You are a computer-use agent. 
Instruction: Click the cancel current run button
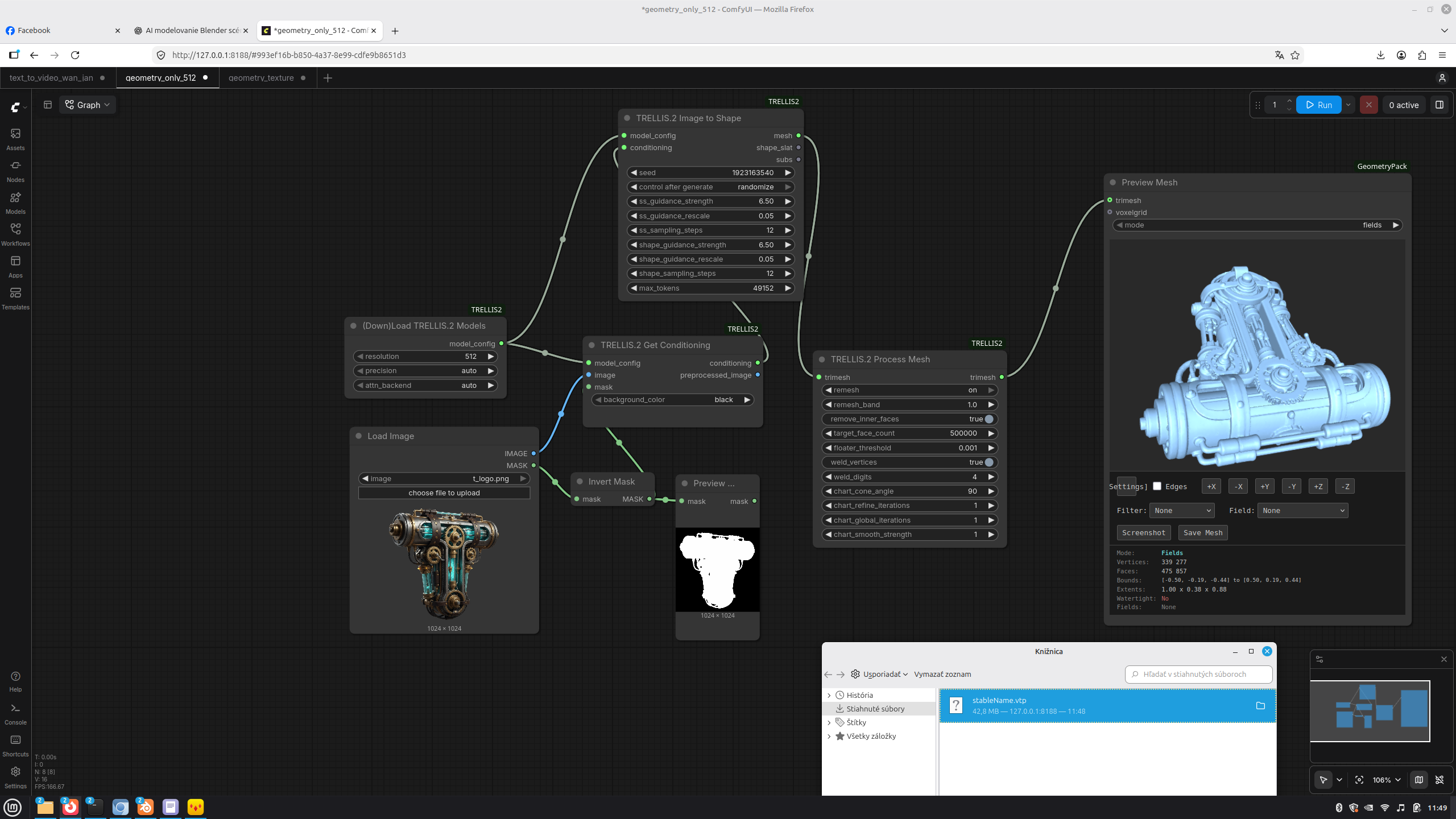click(x=1368, y=105)
